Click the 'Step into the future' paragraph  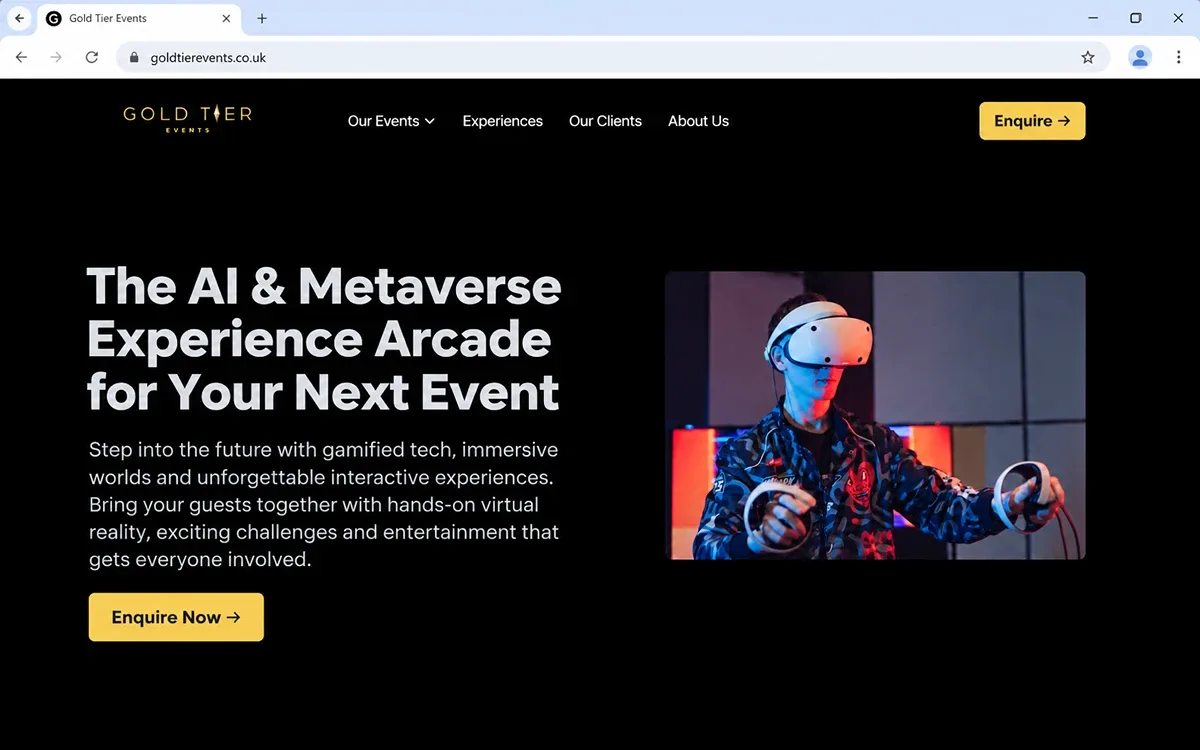pyautogui.click(x=324, y=504)
